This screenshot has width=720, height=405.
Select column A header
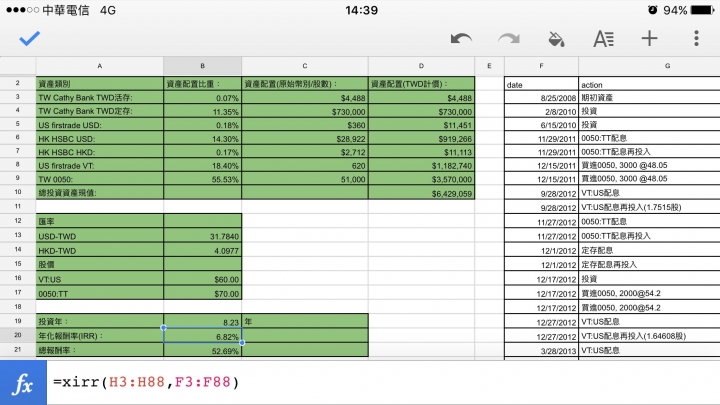100,66
